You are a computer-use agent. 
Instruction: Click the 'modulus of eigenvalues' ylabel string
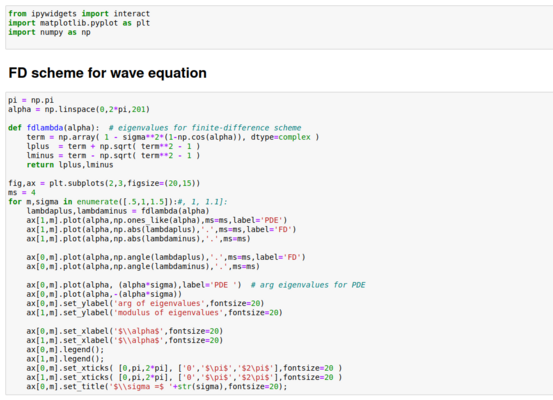point(168,313)
